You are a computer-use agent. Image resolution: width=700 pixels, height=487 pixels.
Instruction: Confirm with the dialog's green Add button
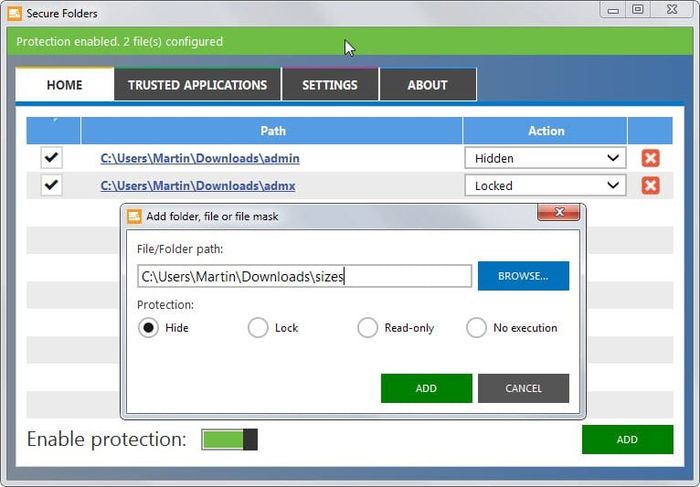(x=426, y=388)
